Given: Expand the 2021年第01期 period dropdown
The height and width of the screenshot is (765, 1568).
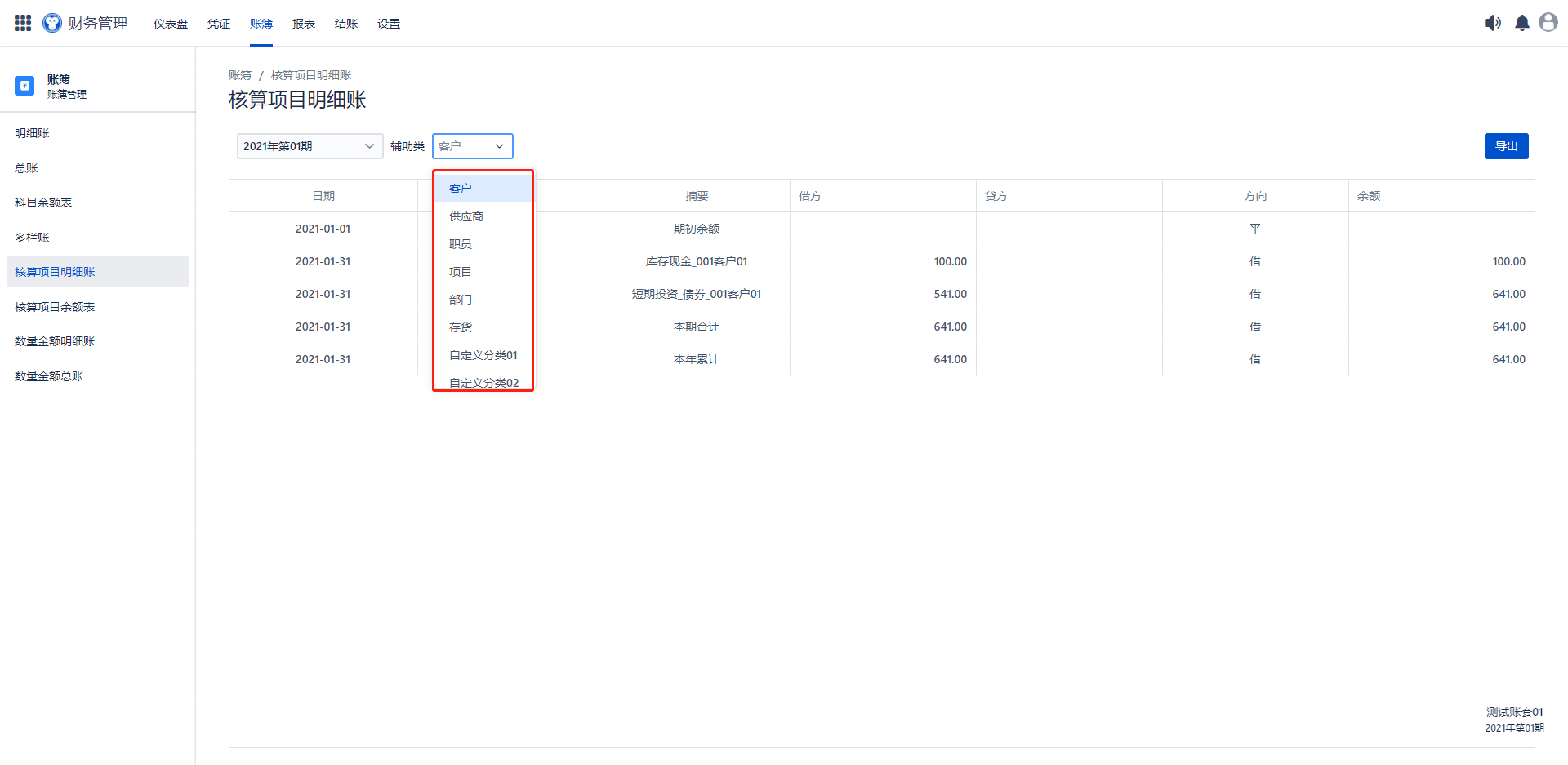Looking at the screenshot, I should point(310,146).
